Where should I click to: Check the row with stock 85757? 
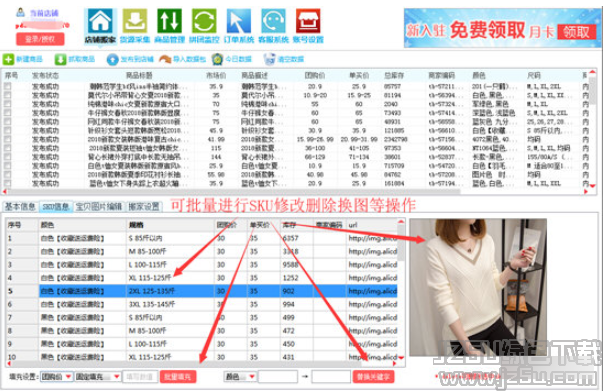[7, 87]
